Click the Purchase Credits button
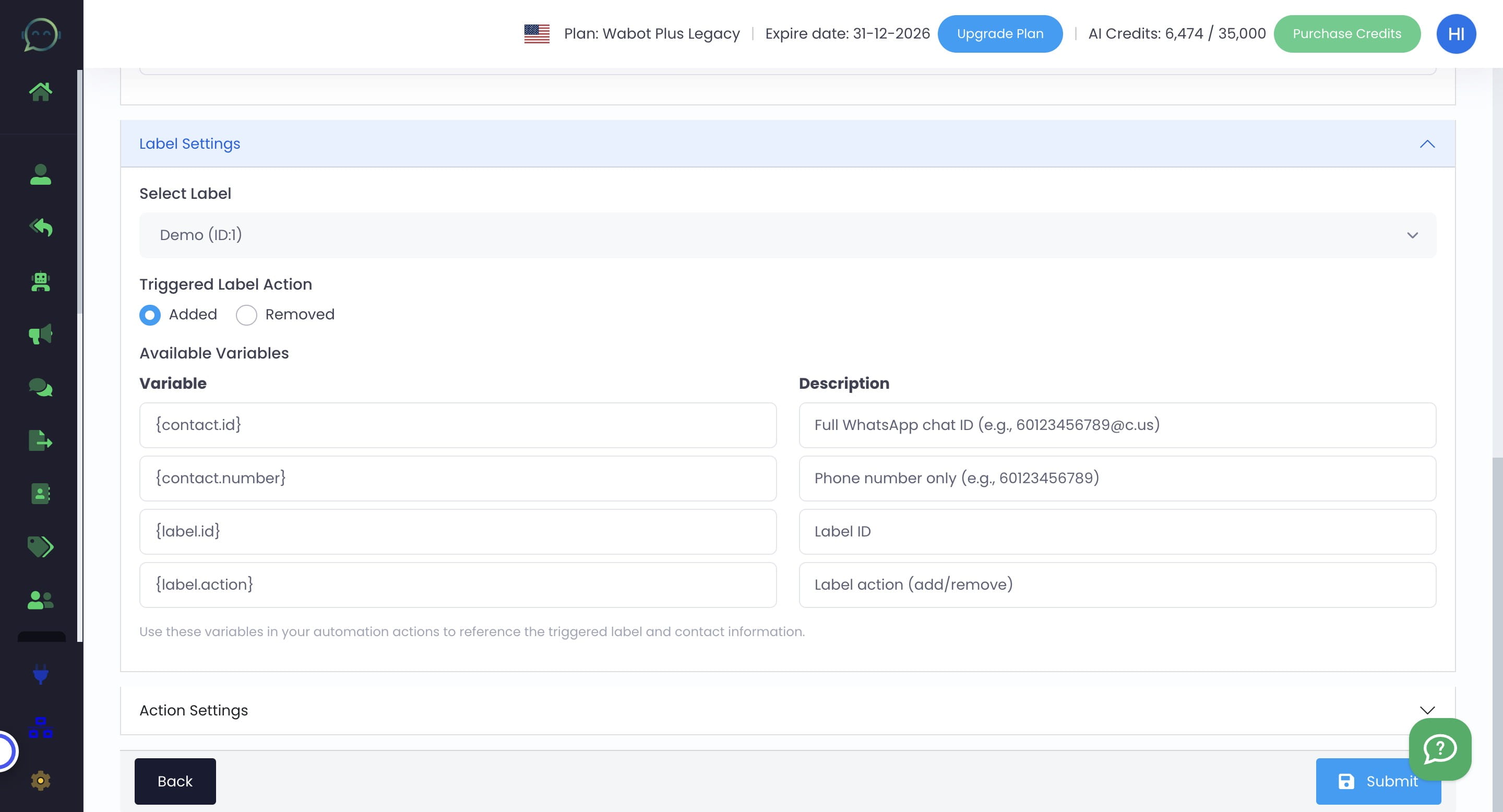Screen dimensions: 1503x812 (1346, 34)
